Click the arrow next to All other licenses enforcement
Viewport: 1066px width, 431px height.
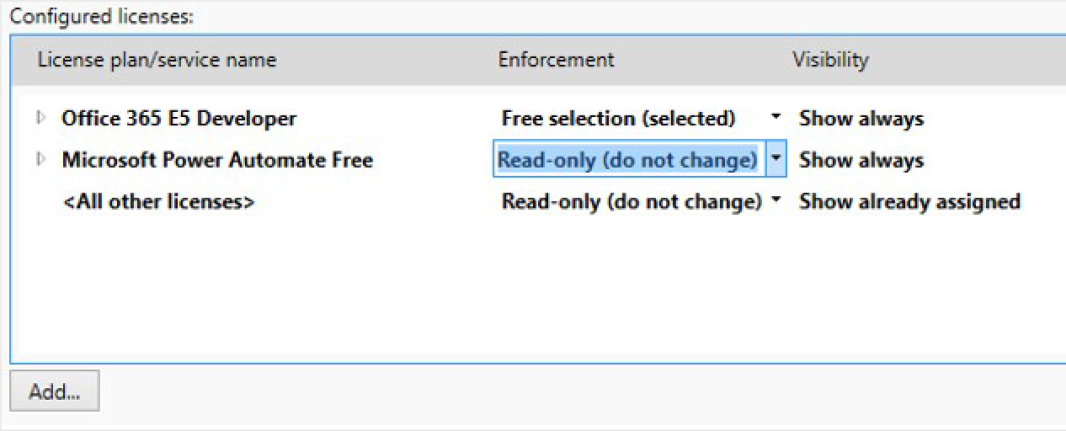[776, 200]
